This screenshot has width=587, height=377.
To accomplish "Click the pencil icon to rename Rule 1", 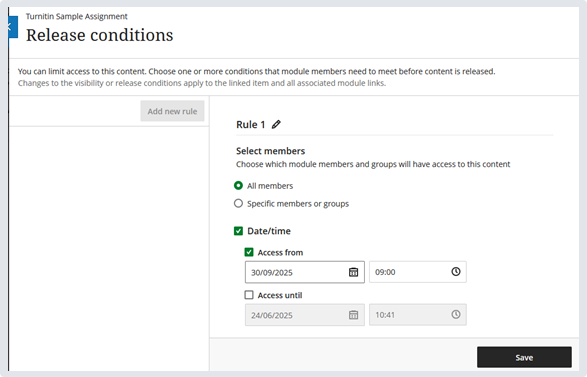I will [276, 124].
